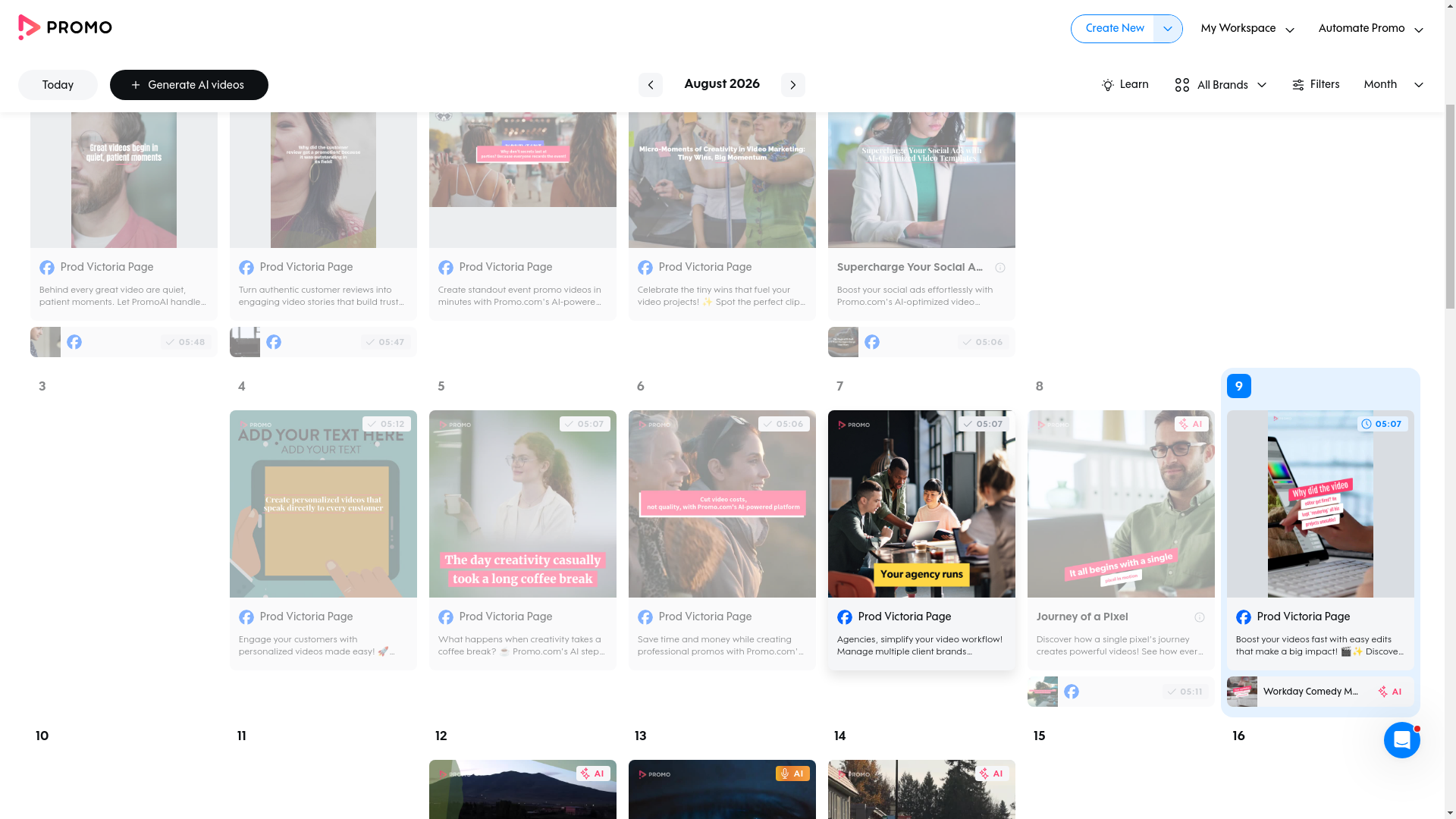Click the day 10 date number
Image resolution: width=1456 pixels, height=819 pixels.
[42, 736]
